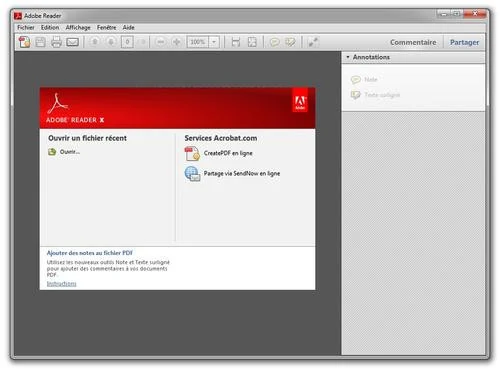Viewport: 500px width, 369px height.
Task: Click the CreatePDF document icon
Action: [192, 154]
